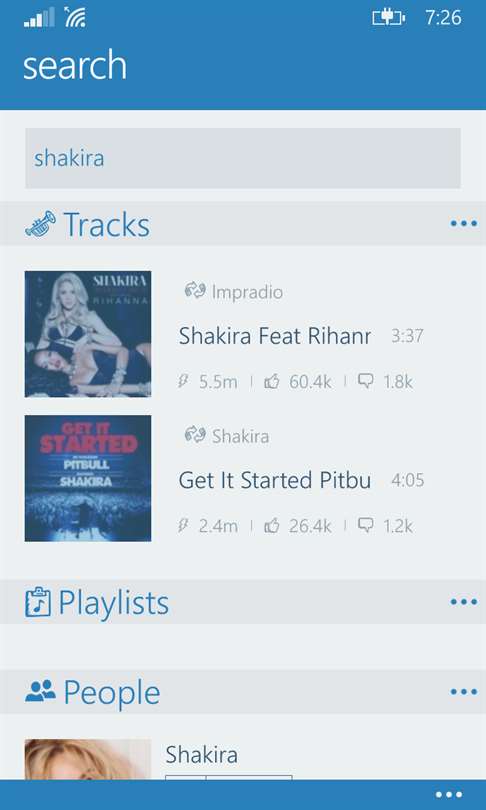Click plays icon next to 2.4m
Image resolution: width=486 pixels, height=810 pixels.
pos(183,526)
